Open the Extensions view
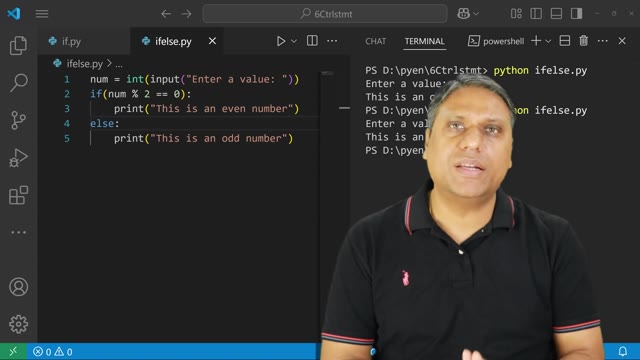 tap(18, 196)
